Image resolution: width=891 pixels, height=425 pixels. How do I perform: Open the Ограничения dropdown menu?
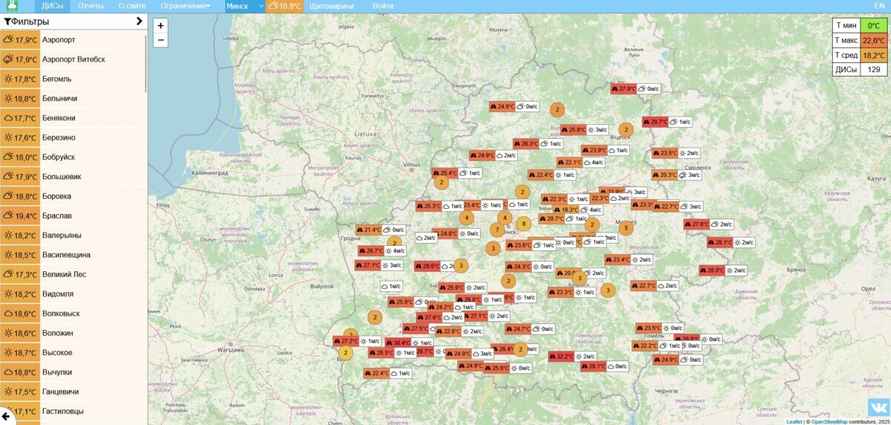point(185,6)
